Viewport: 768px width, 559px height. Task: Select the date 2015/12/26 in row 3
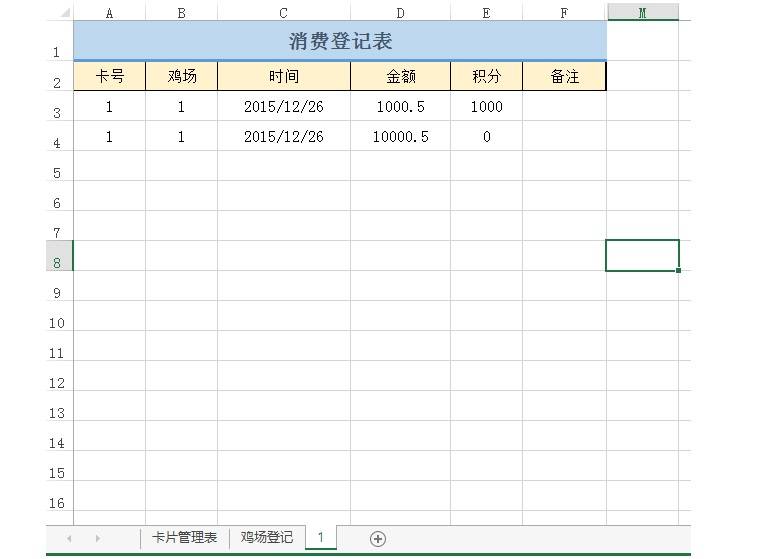284,106
